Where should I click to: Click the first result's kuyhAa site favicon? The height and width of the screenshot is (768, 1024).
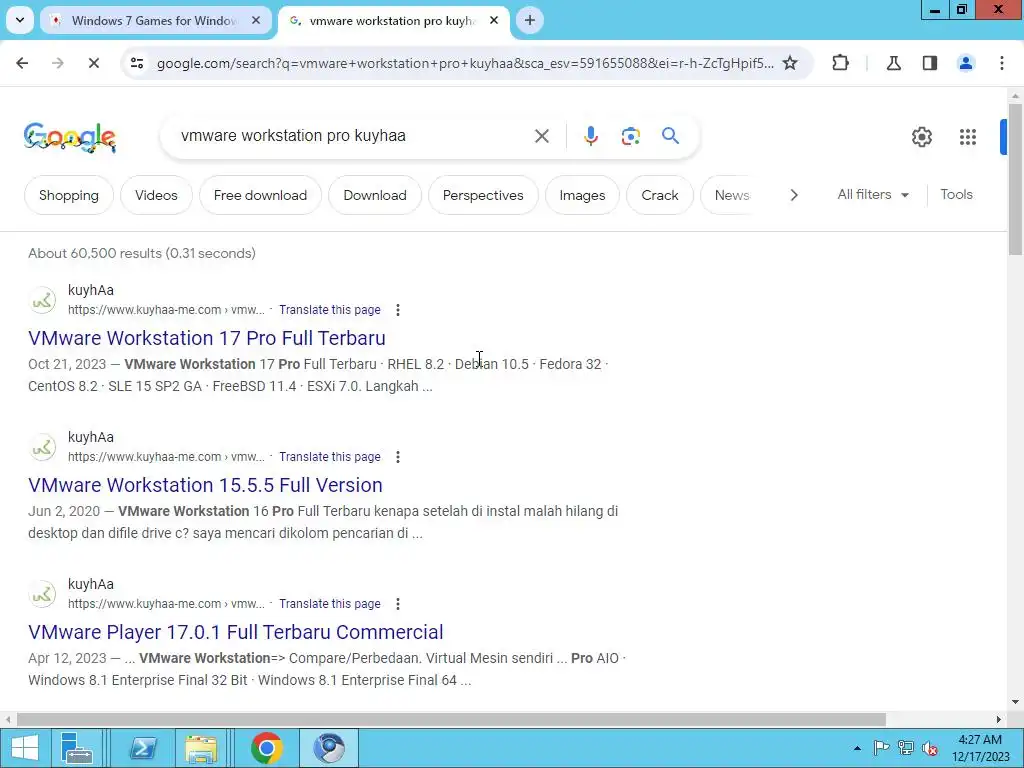click(x=42, y=300)
